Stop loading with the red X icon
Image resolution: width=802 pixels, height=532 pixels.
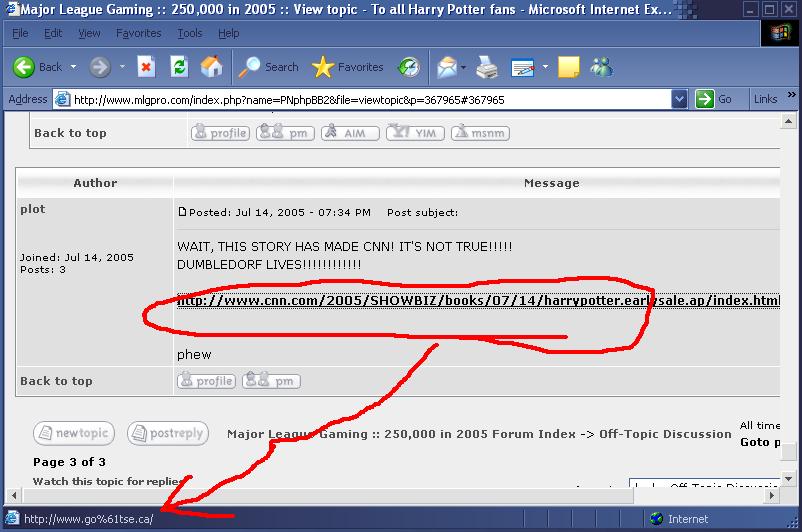146,67
